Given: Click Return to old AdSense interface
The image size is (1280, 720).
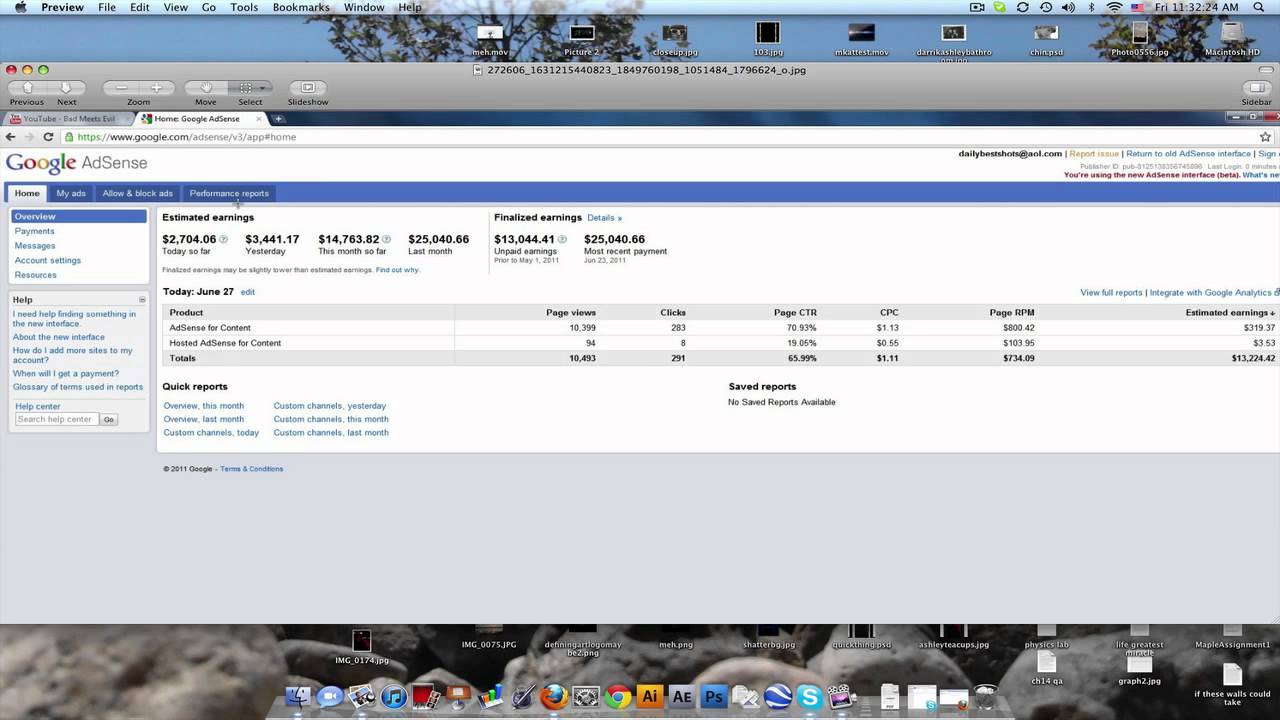Looking at the screenshot, I should 1189,154.
